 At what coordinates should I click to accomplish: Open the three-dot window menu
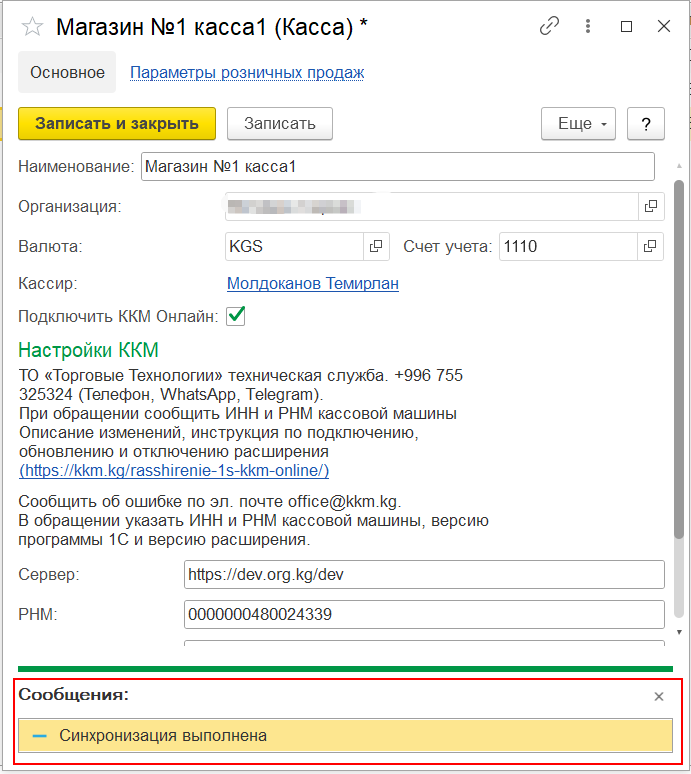pyautogui.click(x=588, y=27)
